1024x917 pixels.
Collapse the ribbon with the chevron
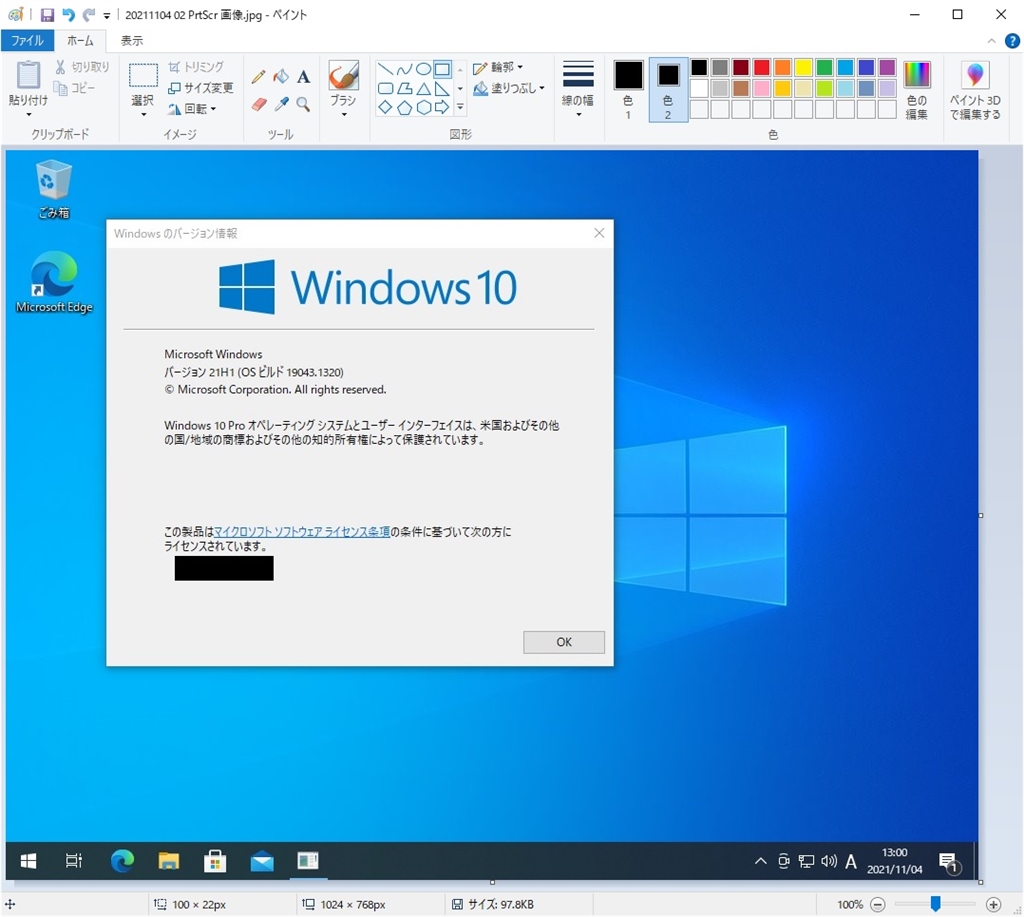click(x=991, y=41)
